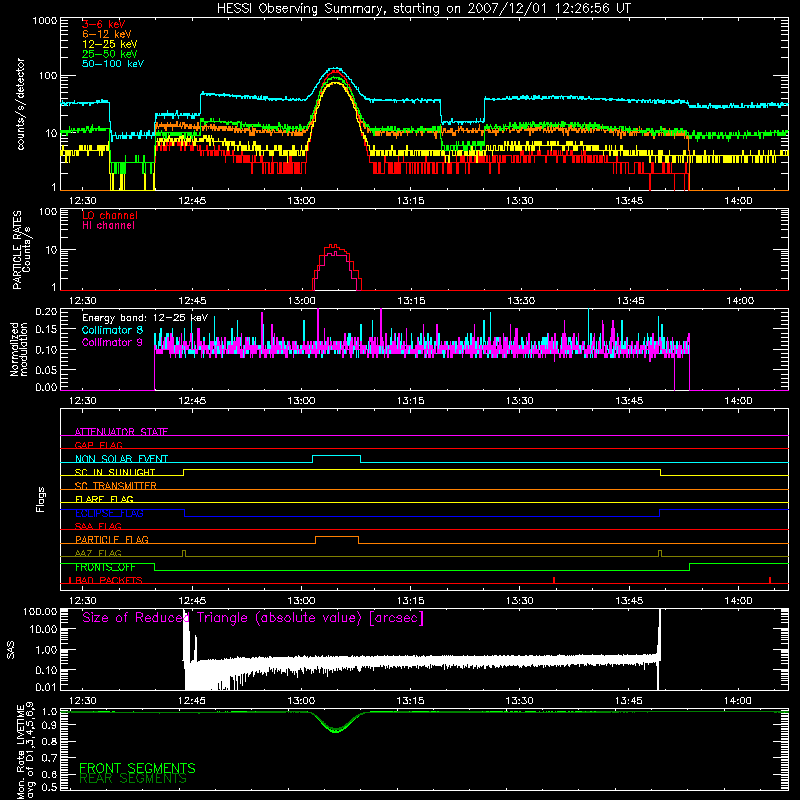Click the FLARE FLAG label
The width and height of the screenshot is (800, 800).
[104, 499]
